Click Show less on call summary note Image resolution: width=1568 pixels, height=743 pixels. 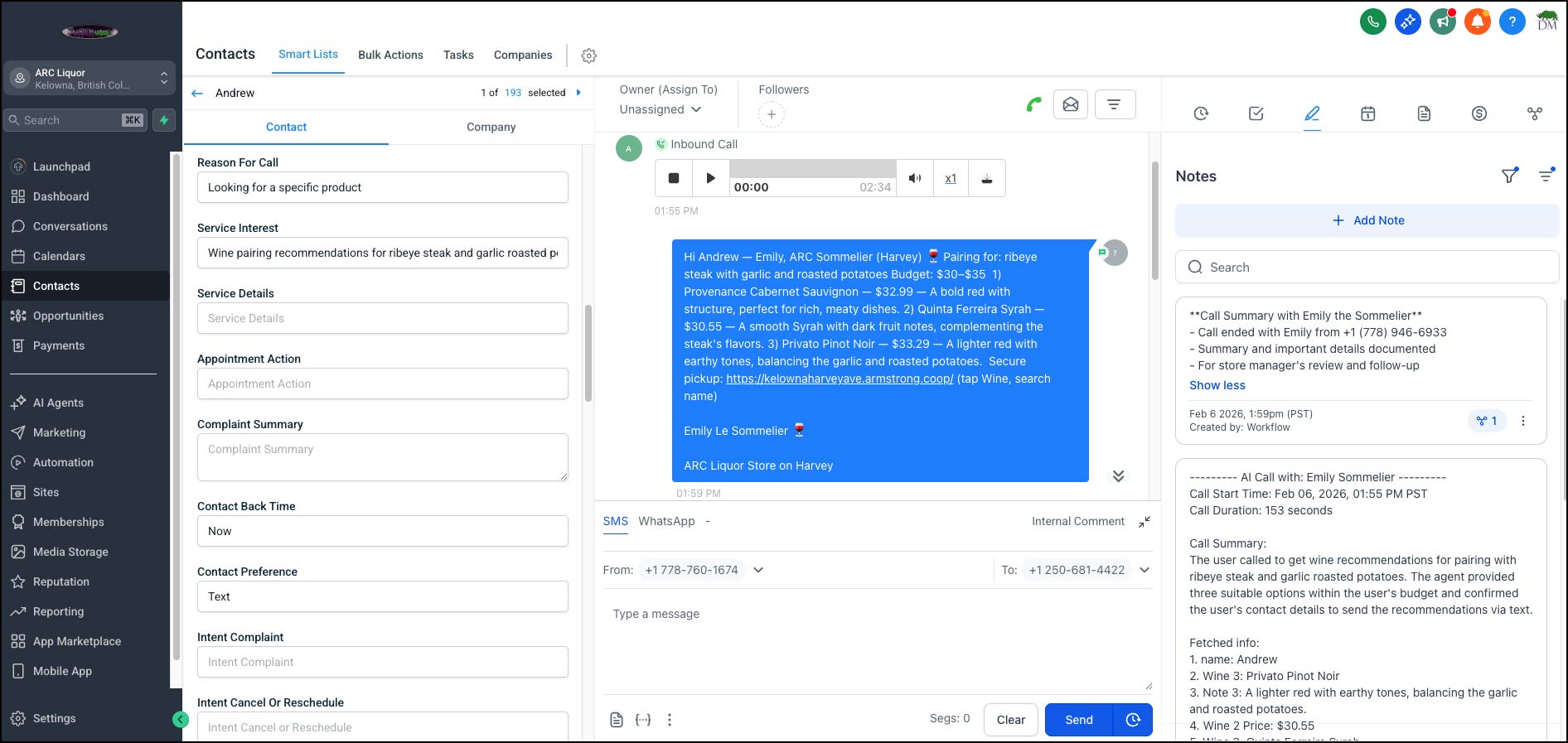point(1217,385)
